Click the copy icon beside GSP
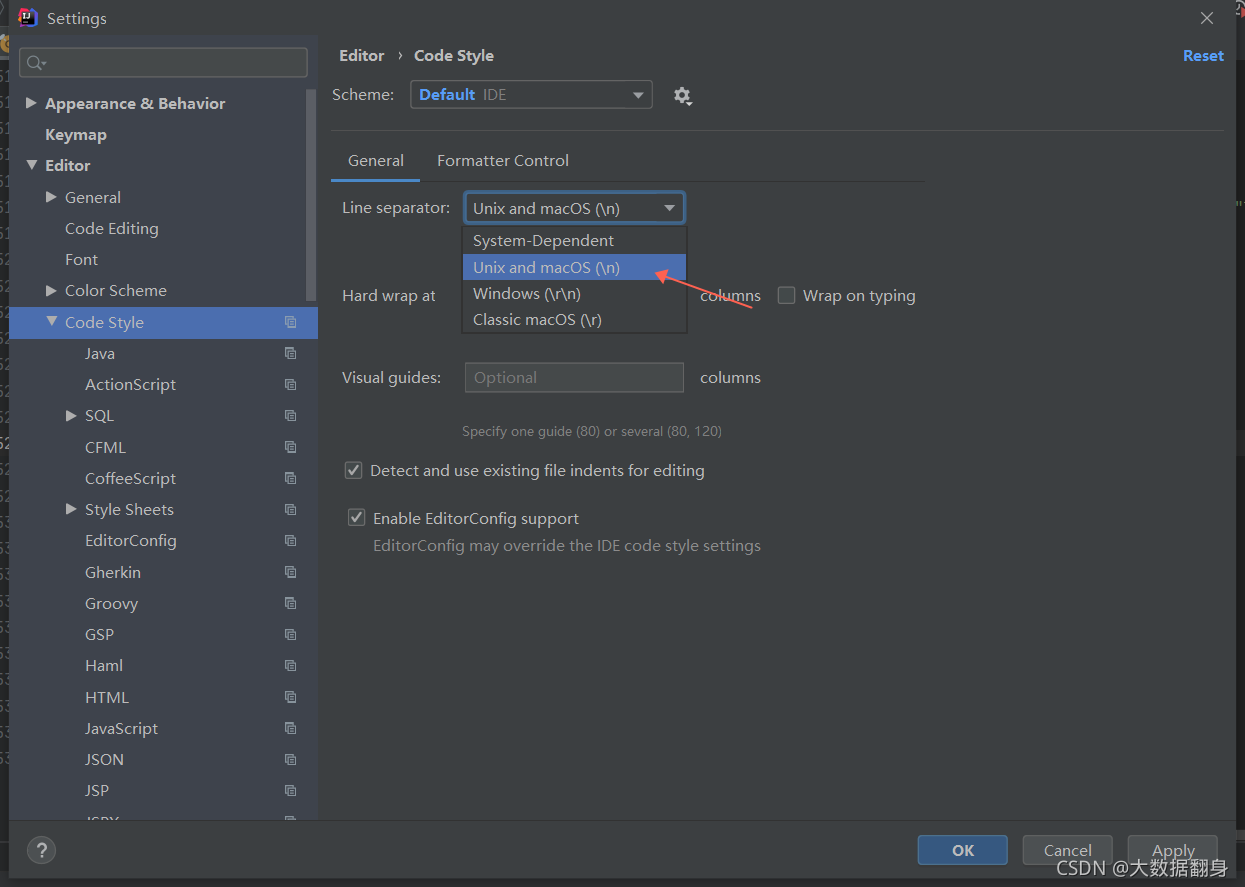 tap(291, 634)
